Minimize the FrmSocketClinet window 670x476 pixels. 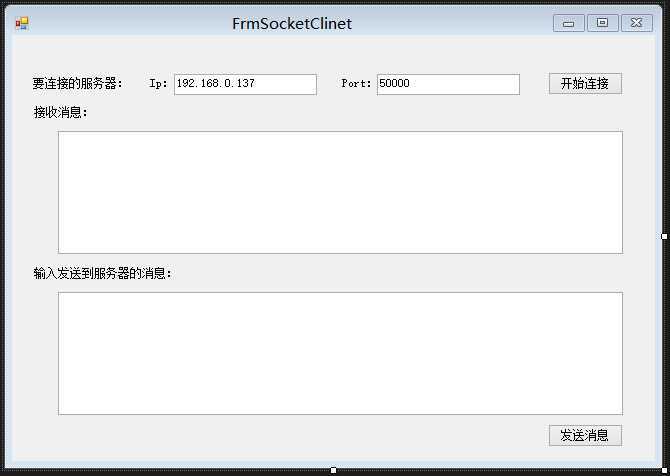(x=569, y=23)
